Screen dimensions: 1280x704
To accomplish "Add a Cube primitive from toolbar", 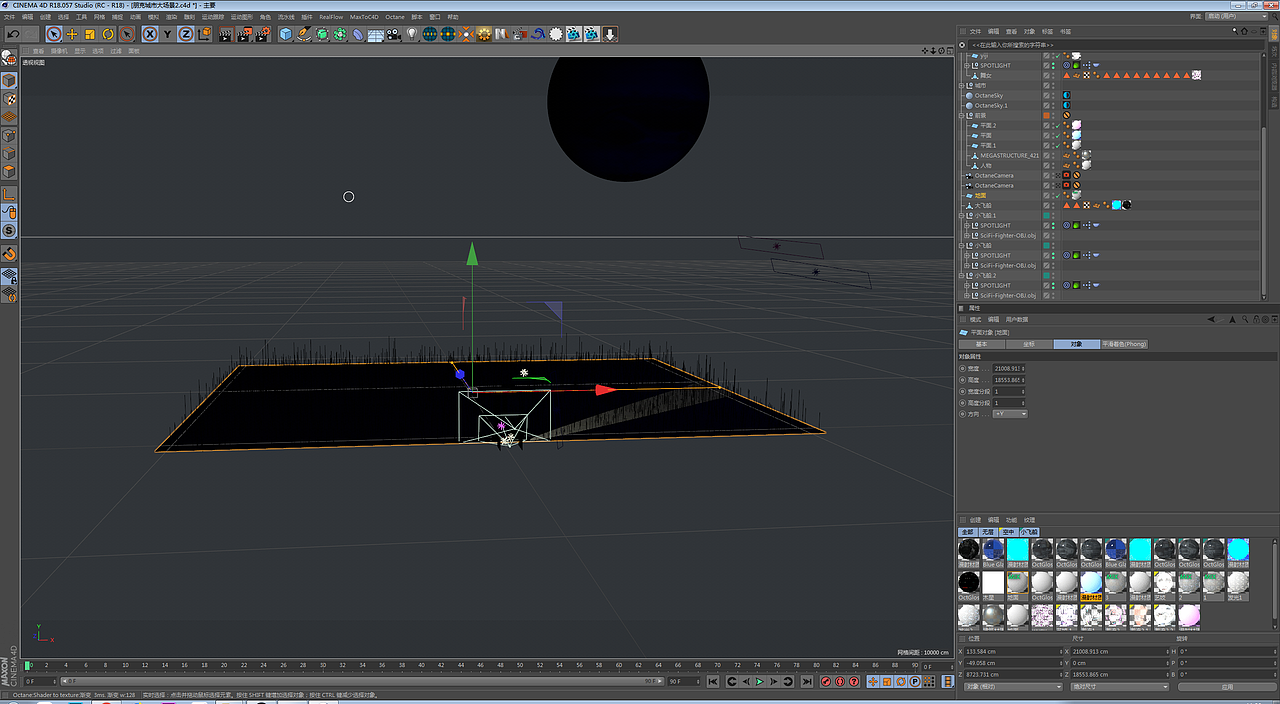I will pos(286,34).
